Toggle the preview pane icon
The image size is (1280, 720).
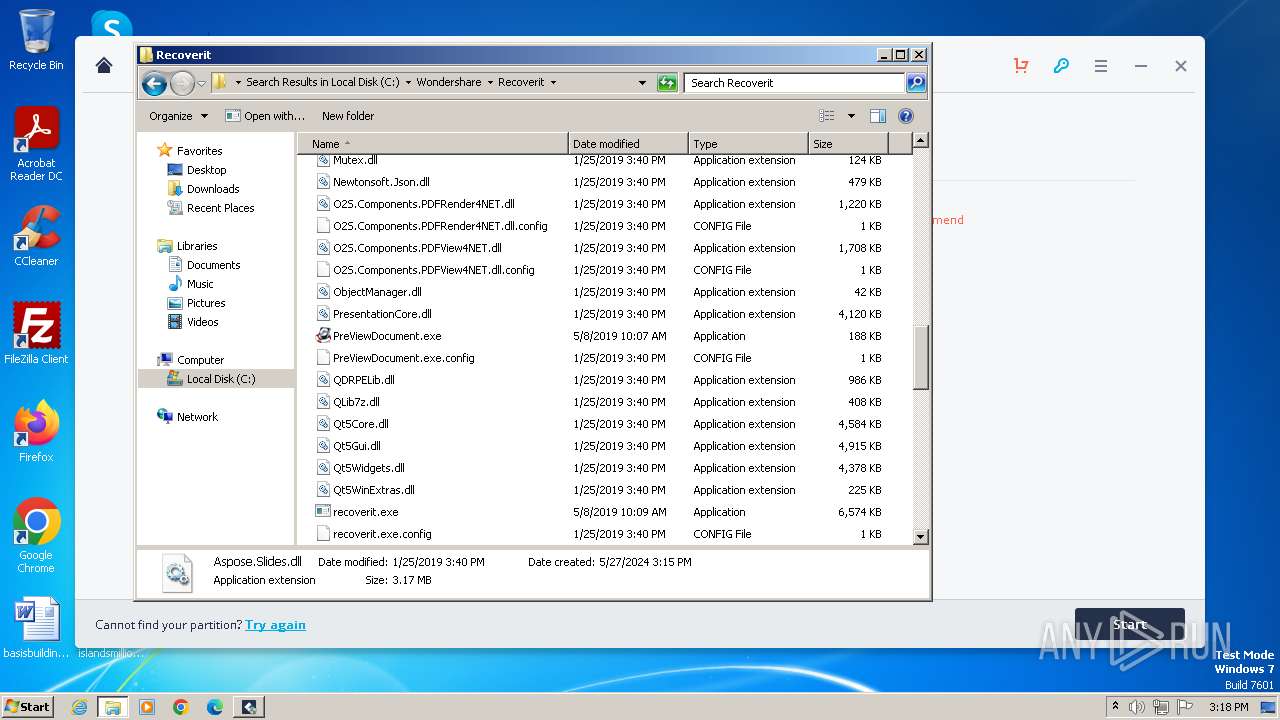click(877, 116)
